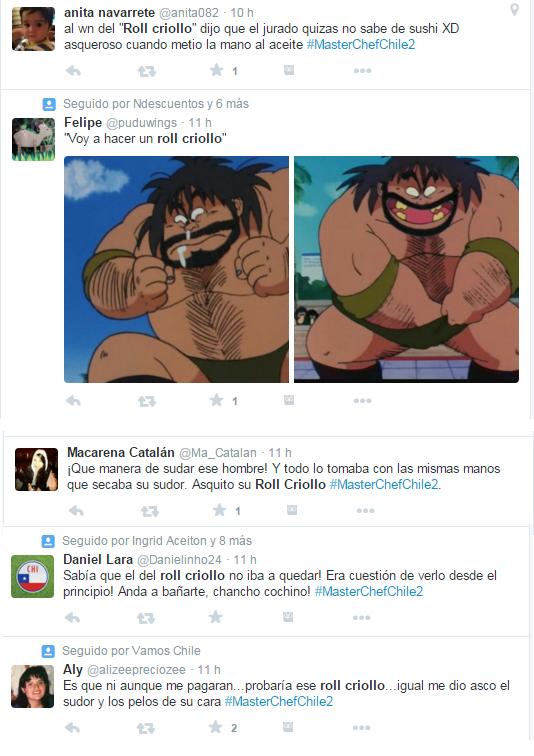Viewport: 534px width, 756px height.
Task: Favorite Daniel Lara's tweet with the star
Action: 215,617
